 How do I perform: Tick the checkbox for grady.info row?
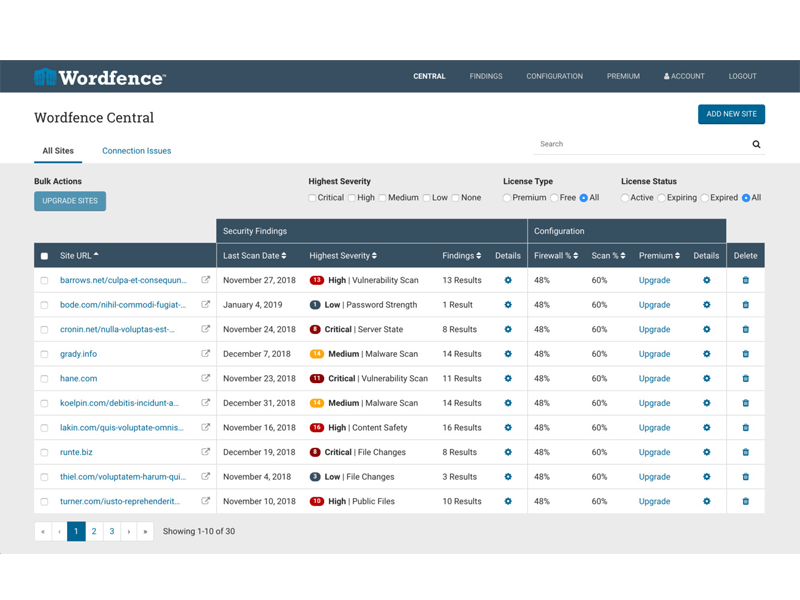44,354
